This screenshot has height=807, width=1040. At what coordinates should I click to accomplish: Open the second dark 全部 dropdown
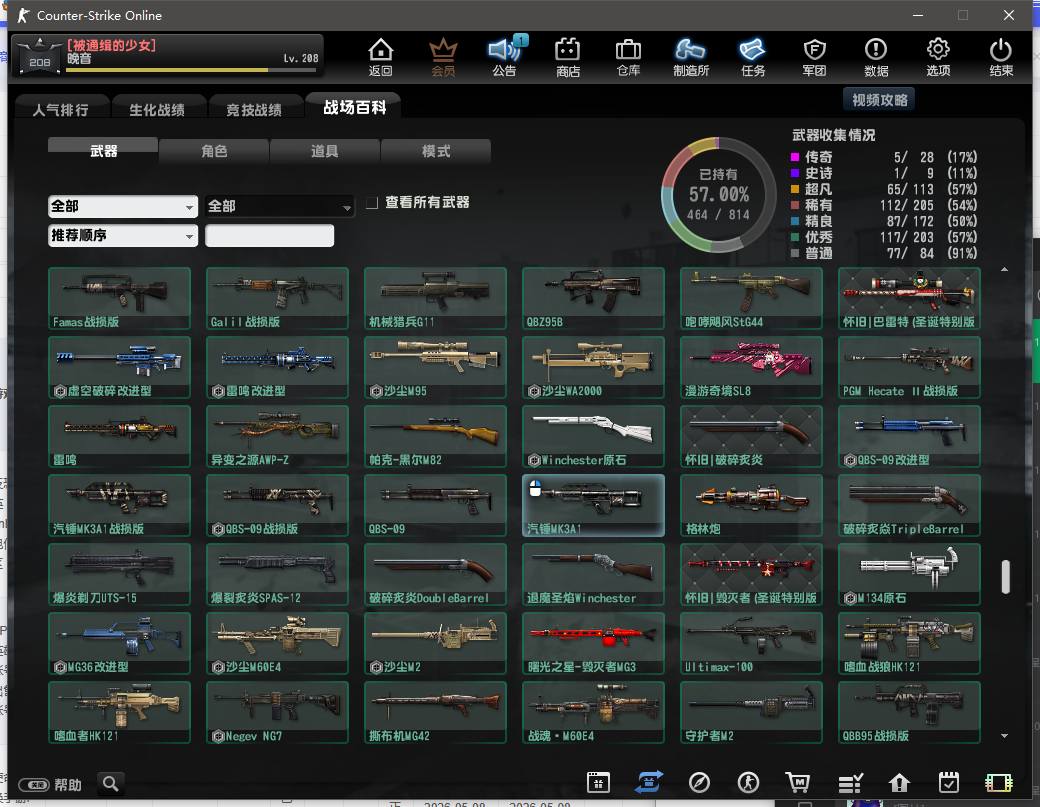coord(279,206)
